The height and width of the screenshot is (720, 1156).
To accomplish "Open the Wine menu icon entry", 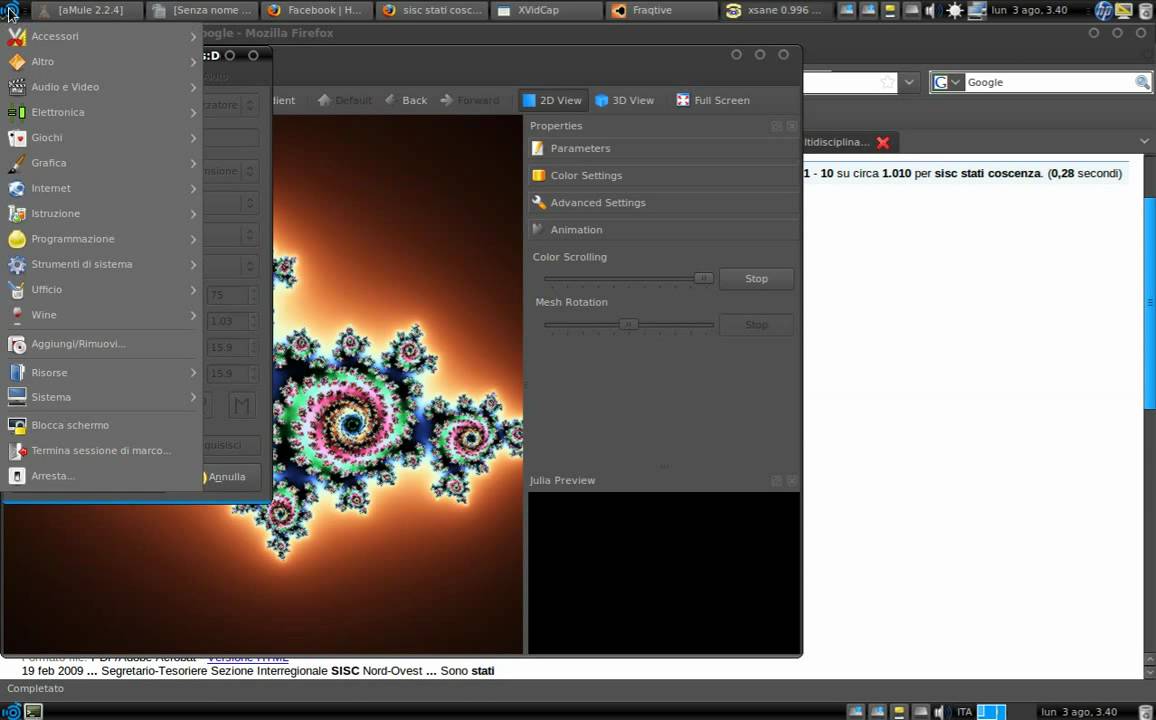I will [x=16, y=315].
